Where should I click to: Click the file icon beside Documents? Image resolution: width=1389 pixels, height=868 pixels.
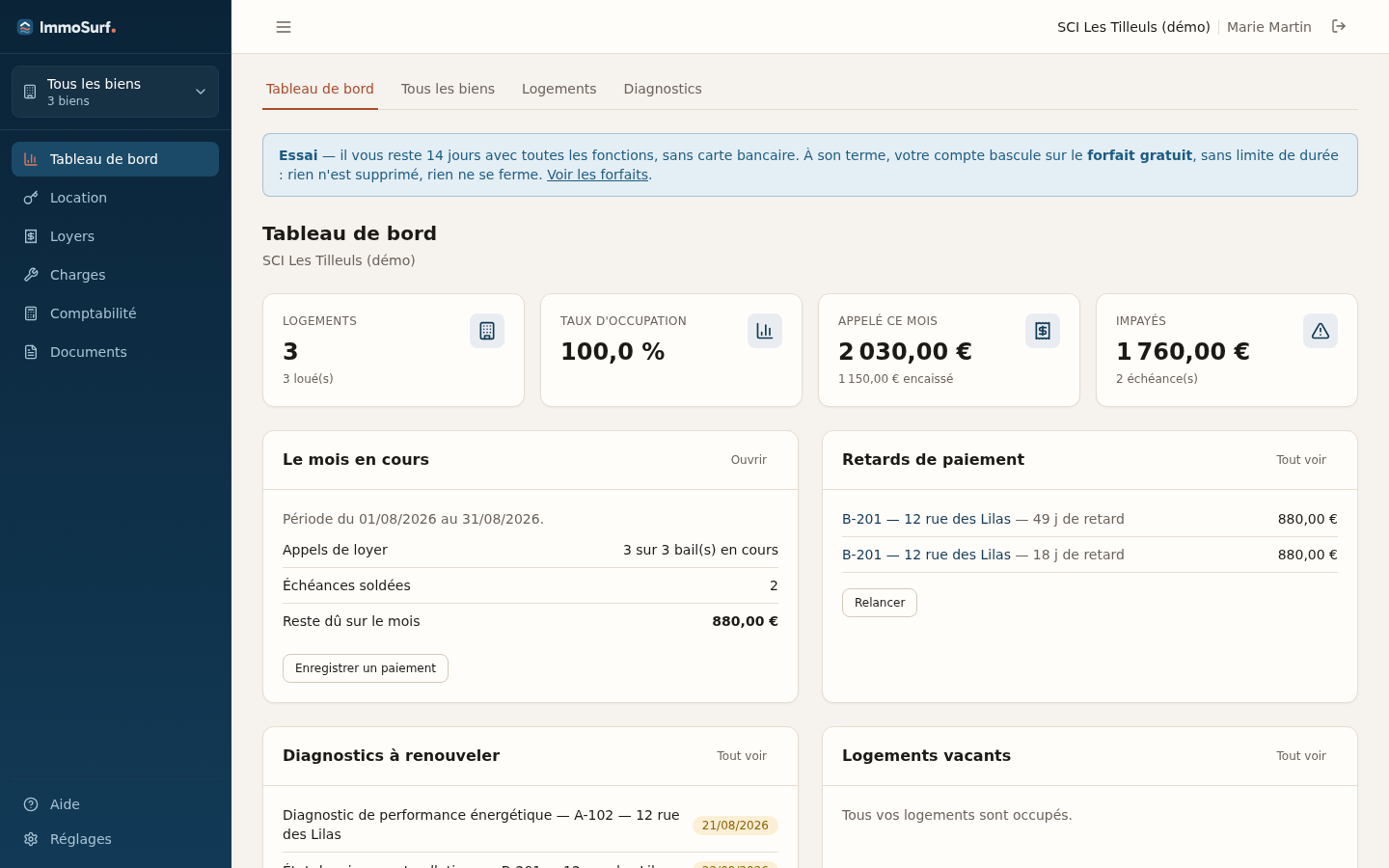31,352
